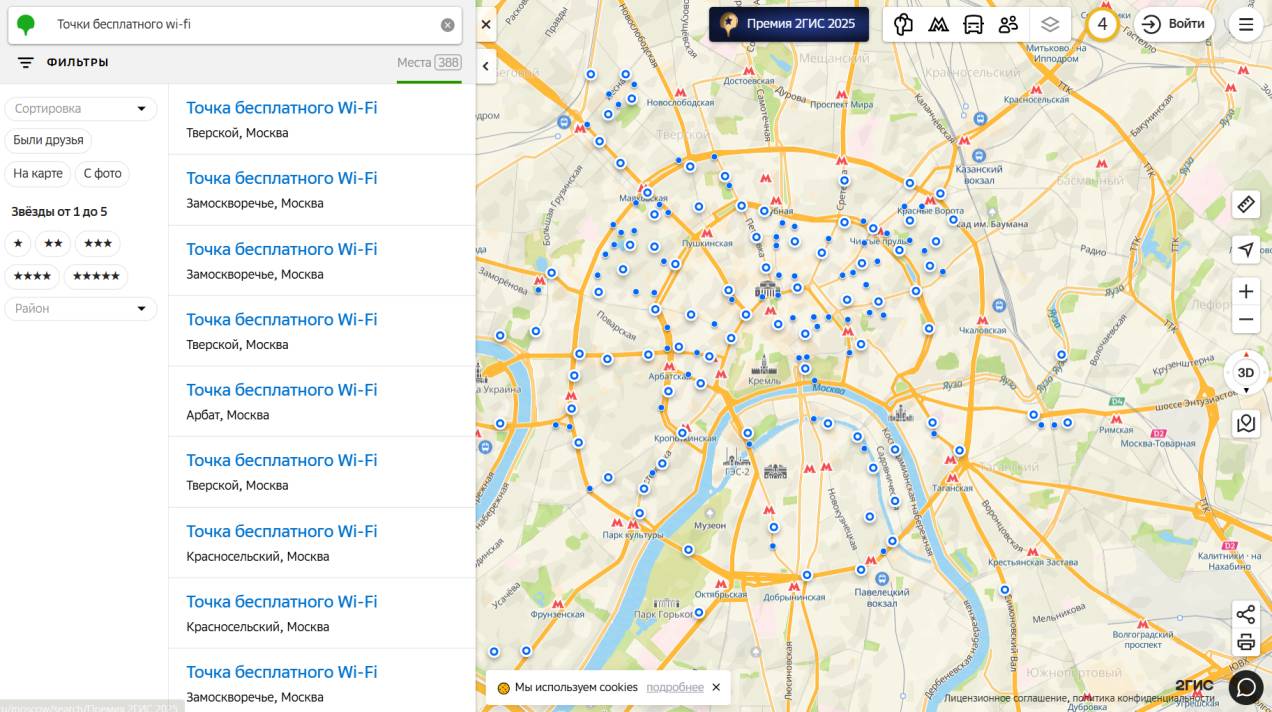Collapse the results side panel arrow
Image resolution: width=1272 pixels, height=712 pixels.
(486, 67)
